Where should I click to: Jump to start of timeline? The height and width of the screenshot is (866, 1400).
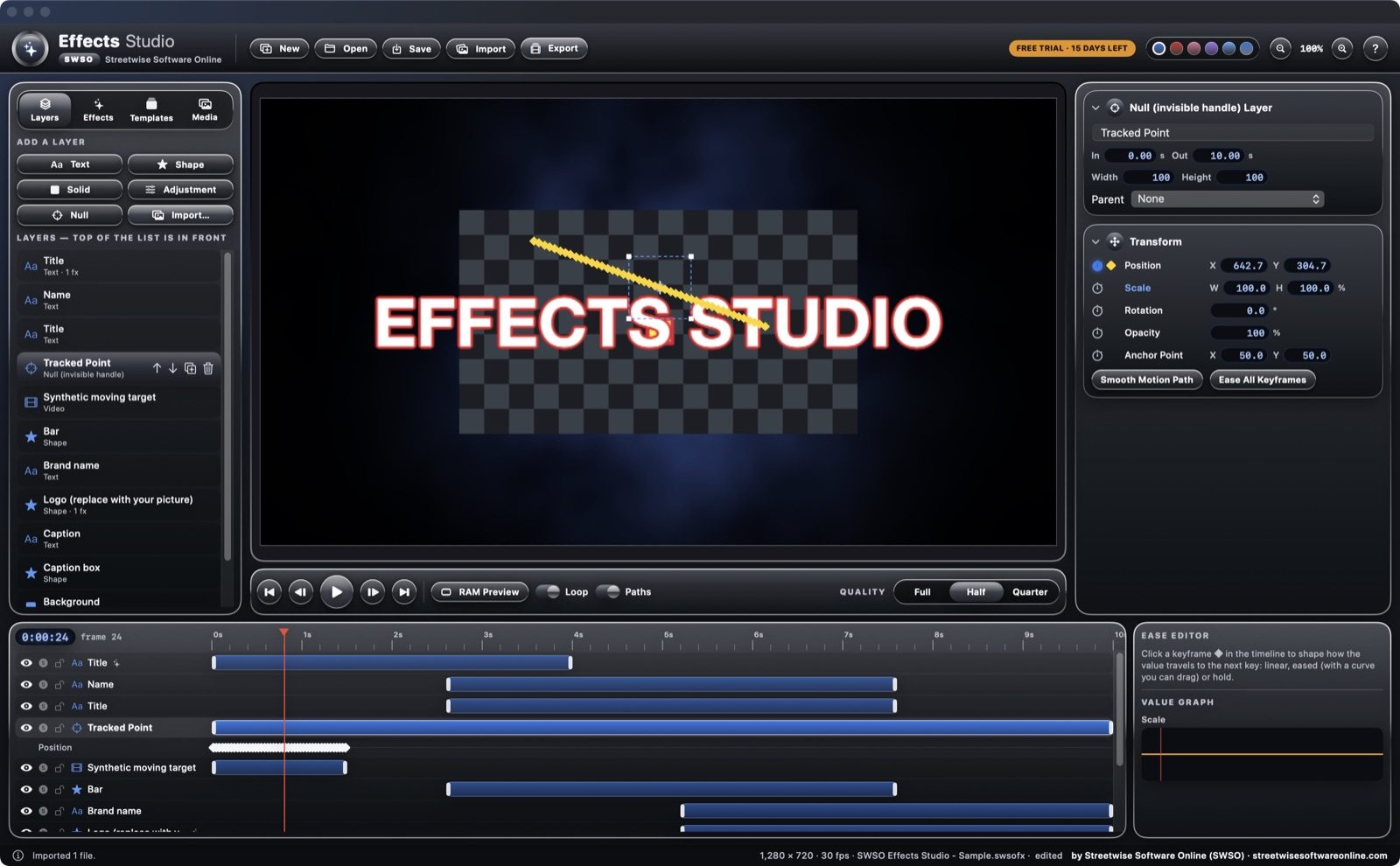pos(269,592)
